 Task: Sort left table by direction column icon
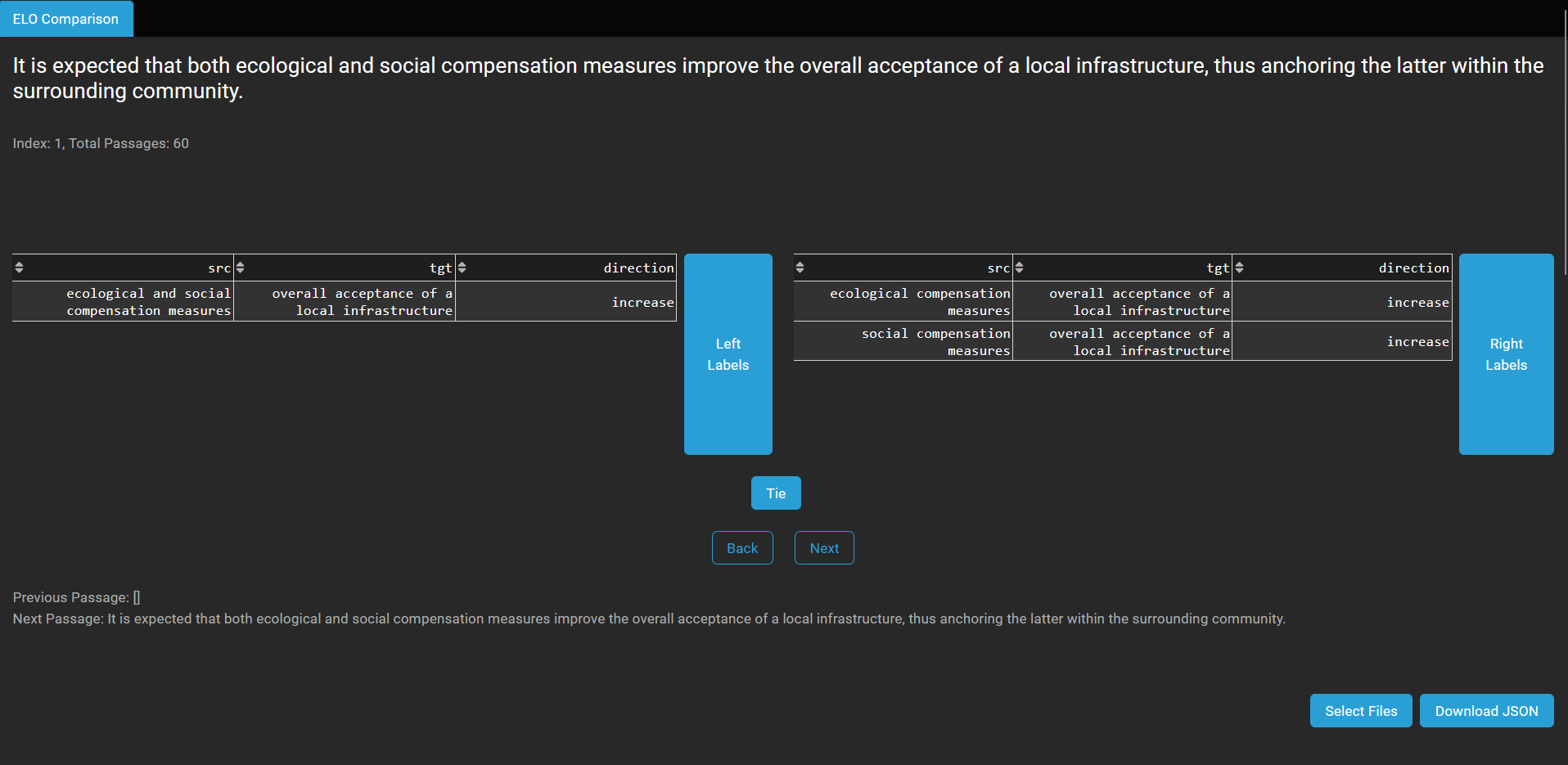tap(462, 268)
